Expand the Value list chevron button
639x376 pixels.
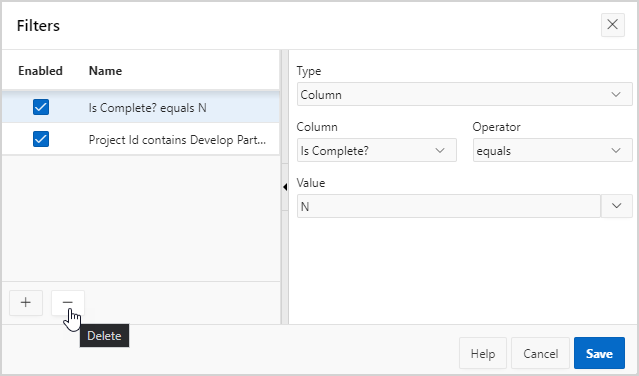(x=616, y=206)
